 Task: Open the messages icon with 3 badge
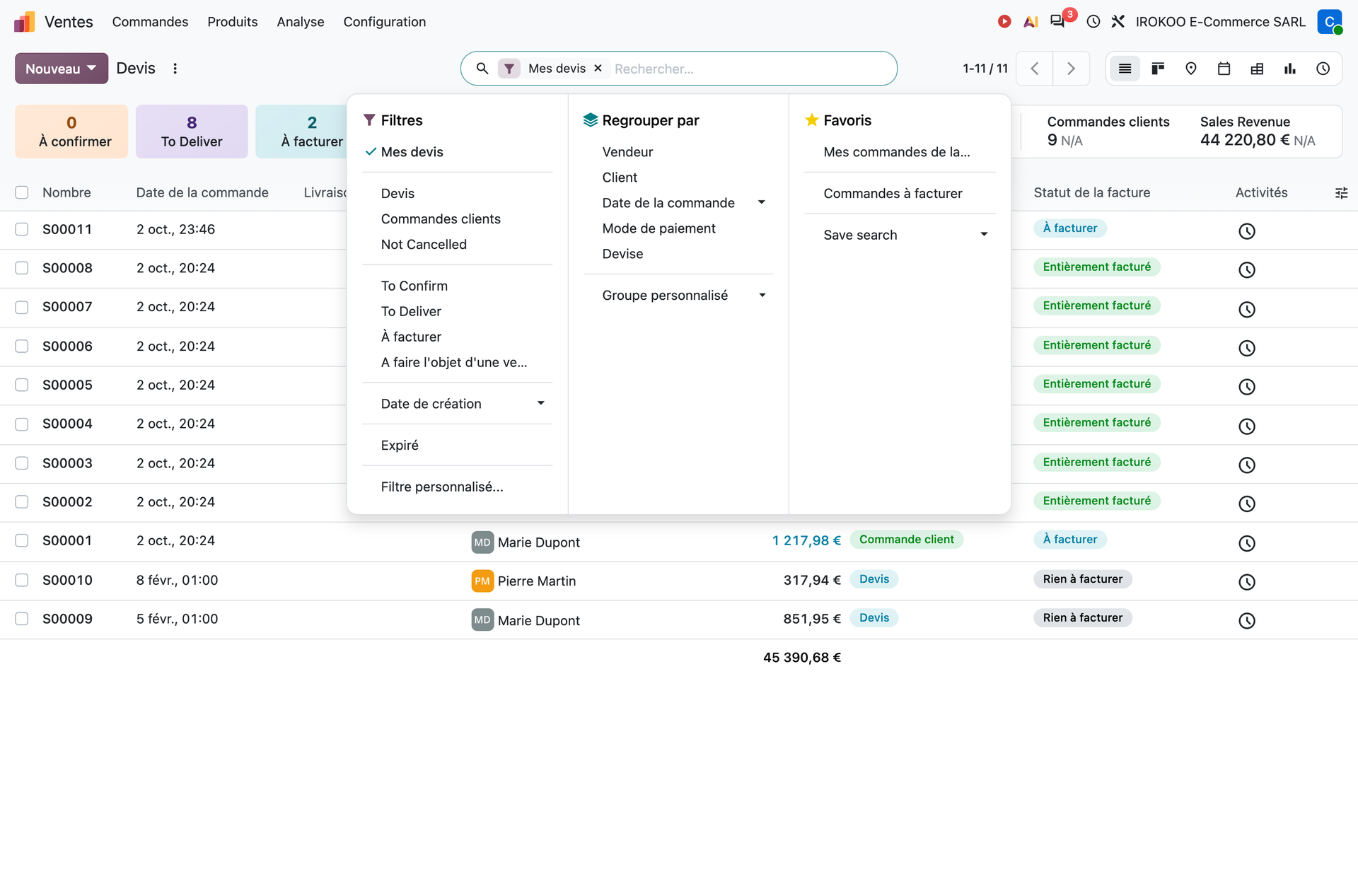pyautogui.click(x=1057, y=21)
